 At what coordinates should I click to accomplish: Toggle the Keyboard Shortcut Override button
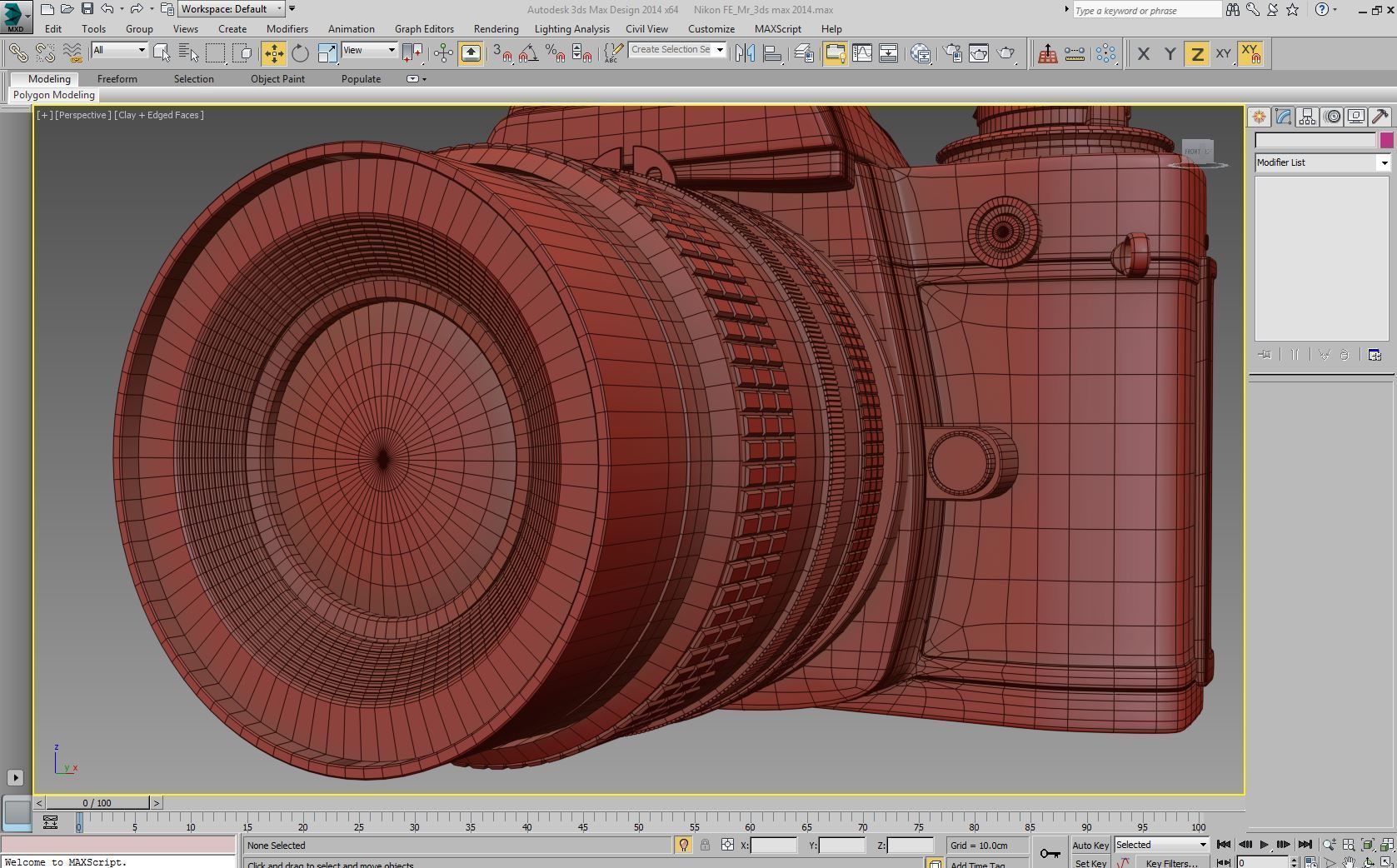[x=471, y=53]
